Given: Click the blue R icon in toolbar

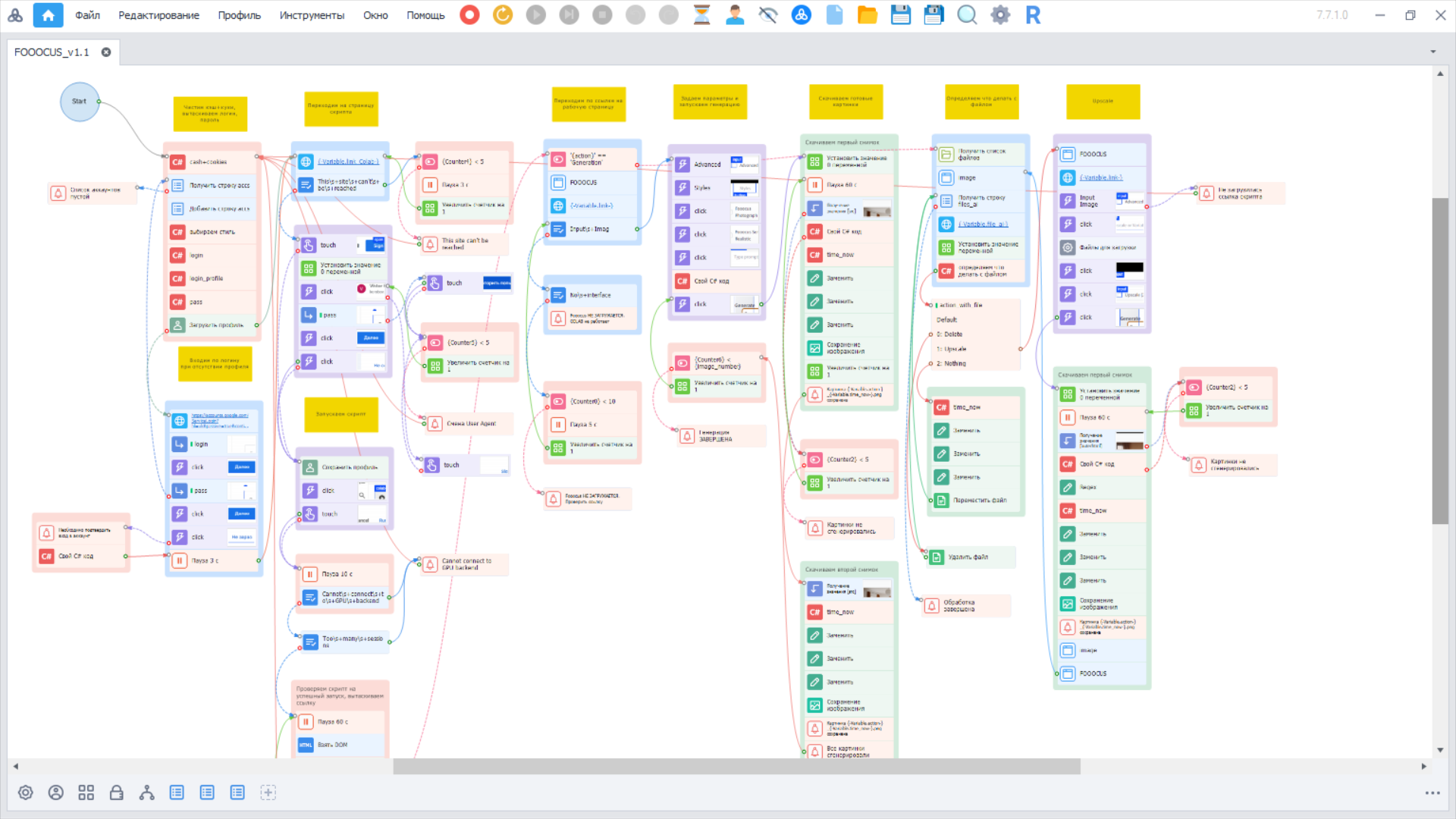Looking at the screenshot, I should coord(1033,14).
